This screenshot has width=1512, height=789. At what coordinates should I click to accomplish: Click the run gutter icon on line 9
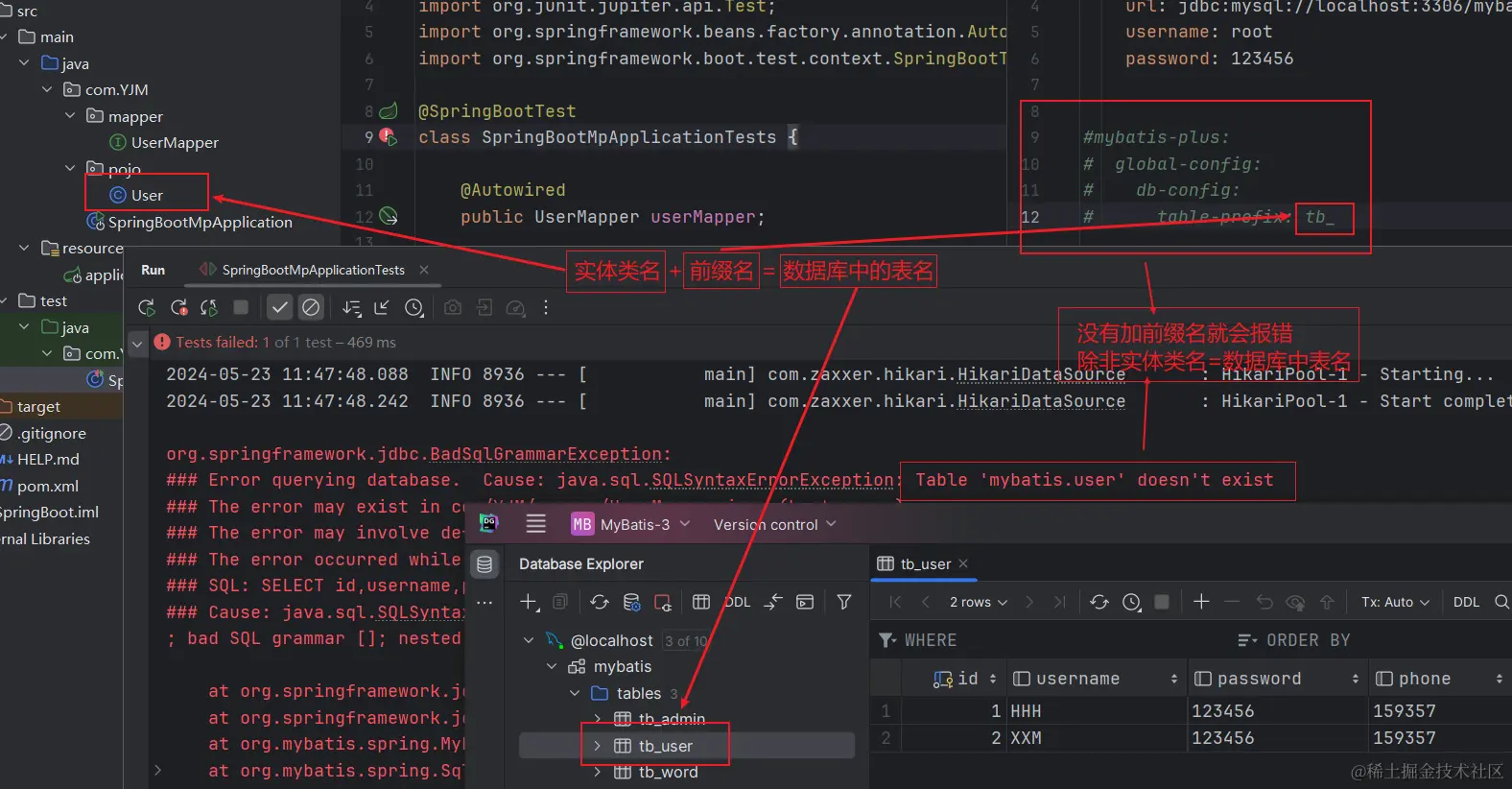[x=388, y=137]
